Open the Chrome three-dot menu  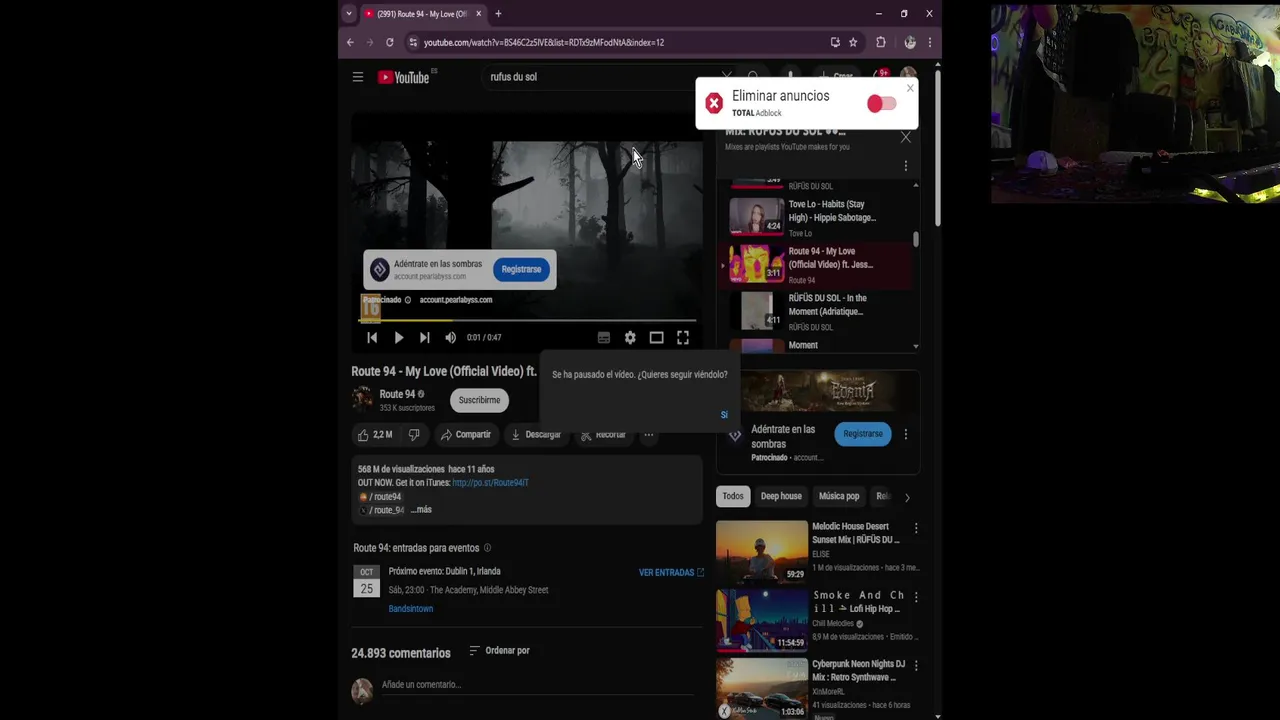[930, 42]
